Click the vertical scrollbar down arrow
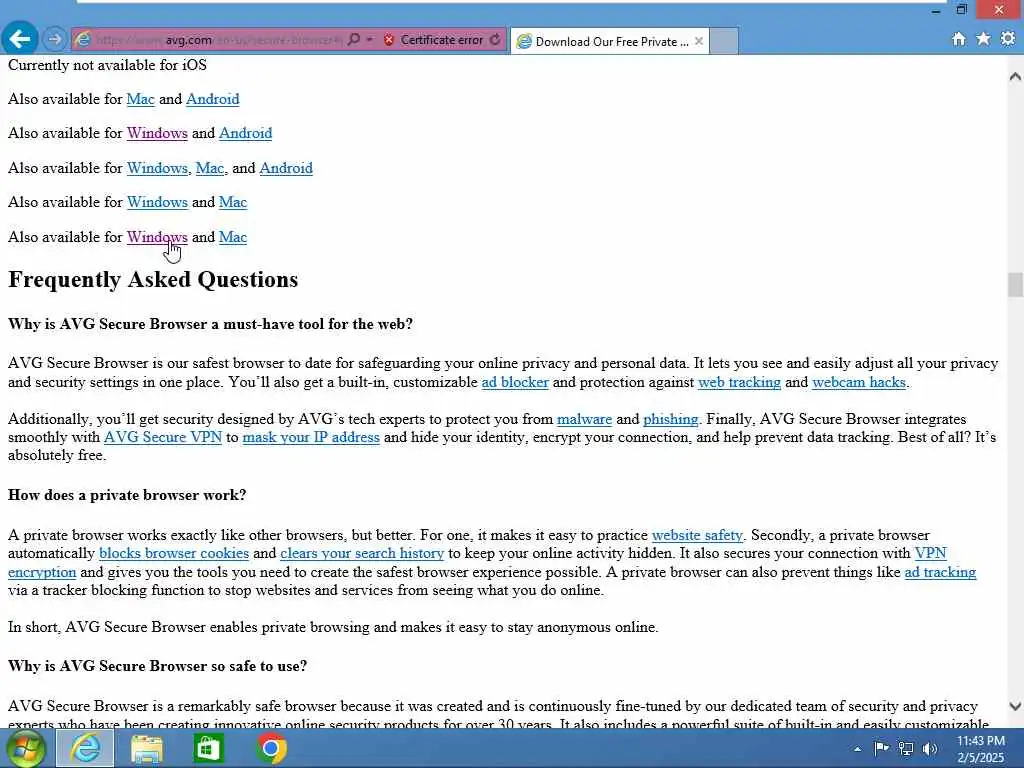1024x768 pixels. click(x=1015, y=706)
